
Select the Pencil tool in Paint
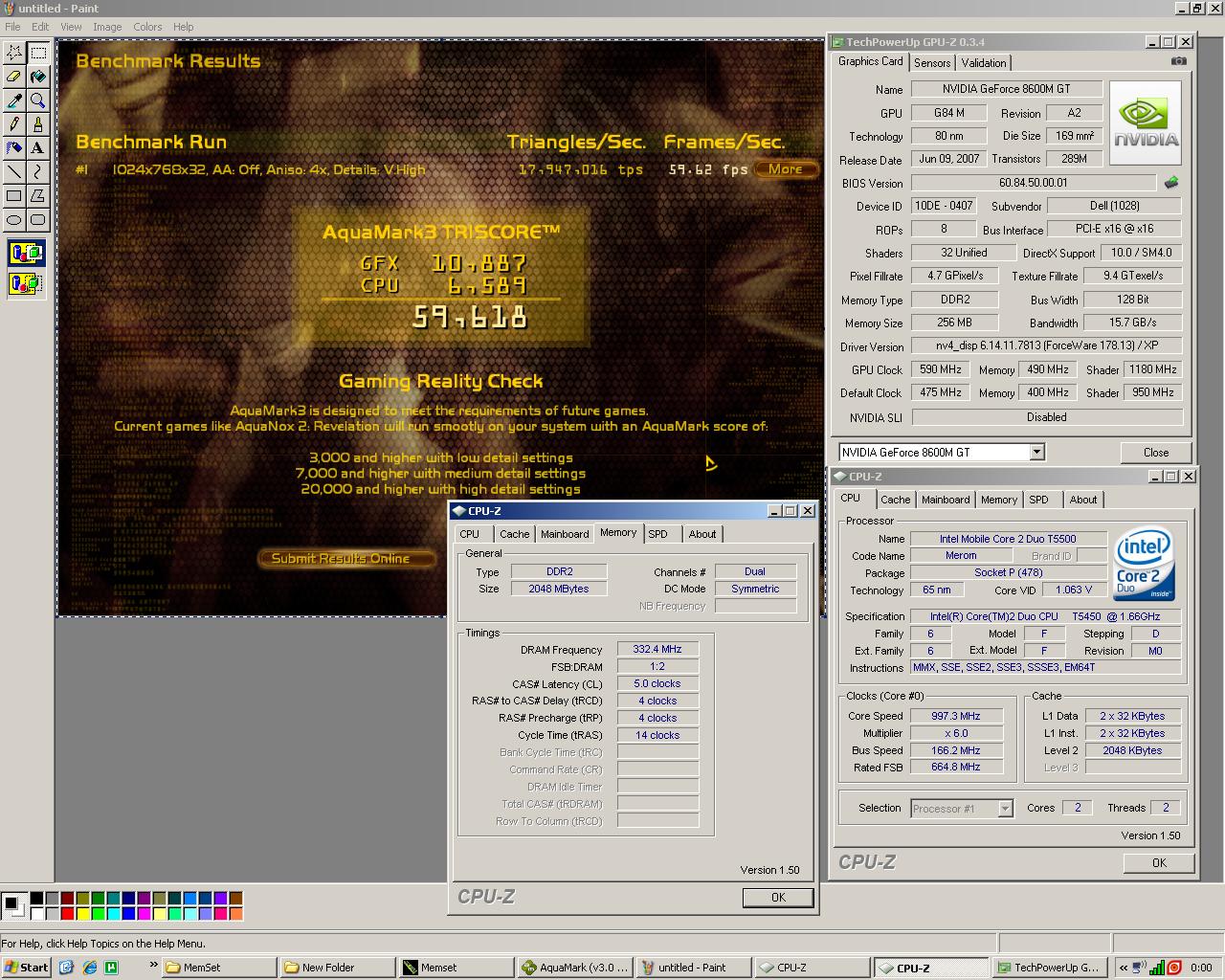[x=14, y=124]
